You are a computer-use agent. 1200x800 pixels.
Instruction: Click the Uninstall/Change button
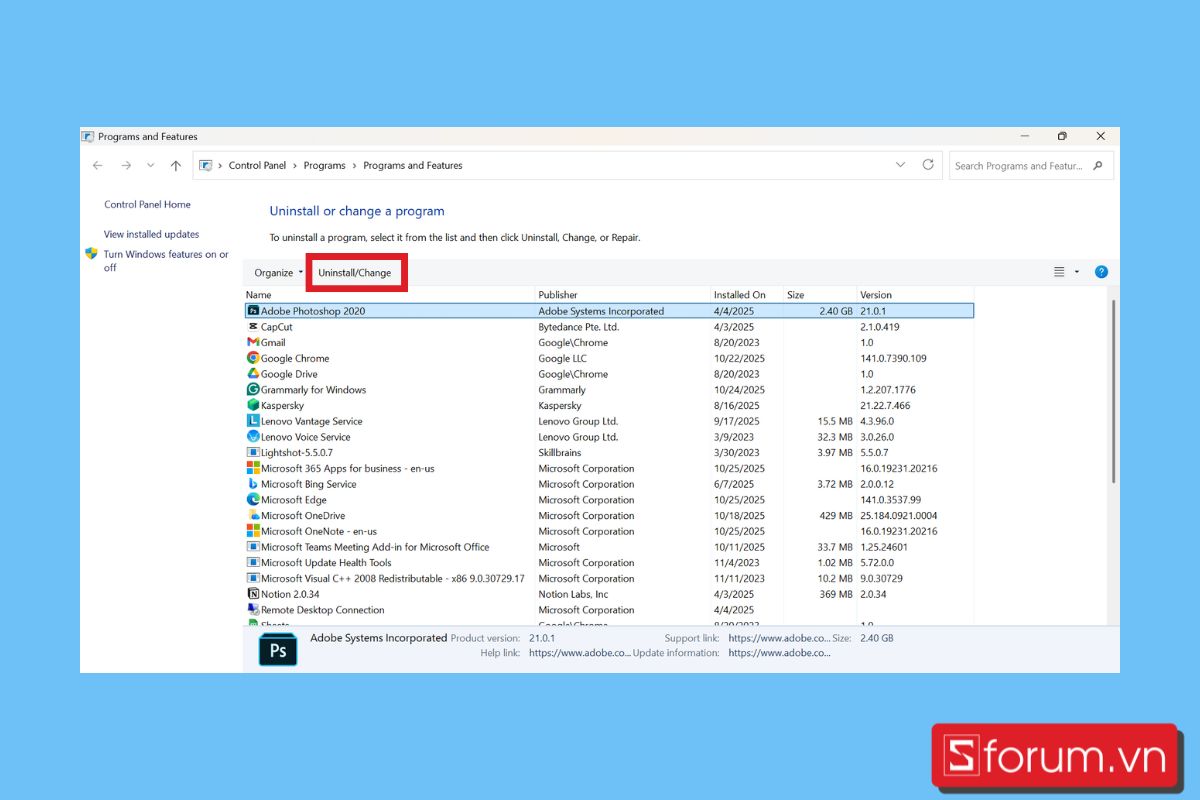pos(355,273)
